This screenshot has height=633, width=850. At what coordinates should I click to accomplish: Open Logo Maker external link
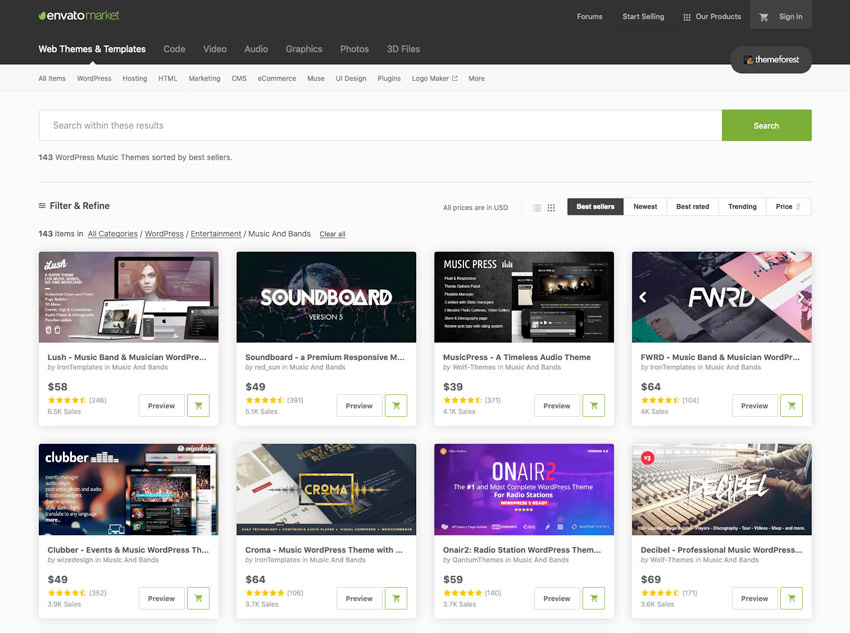tap(434, 79)
